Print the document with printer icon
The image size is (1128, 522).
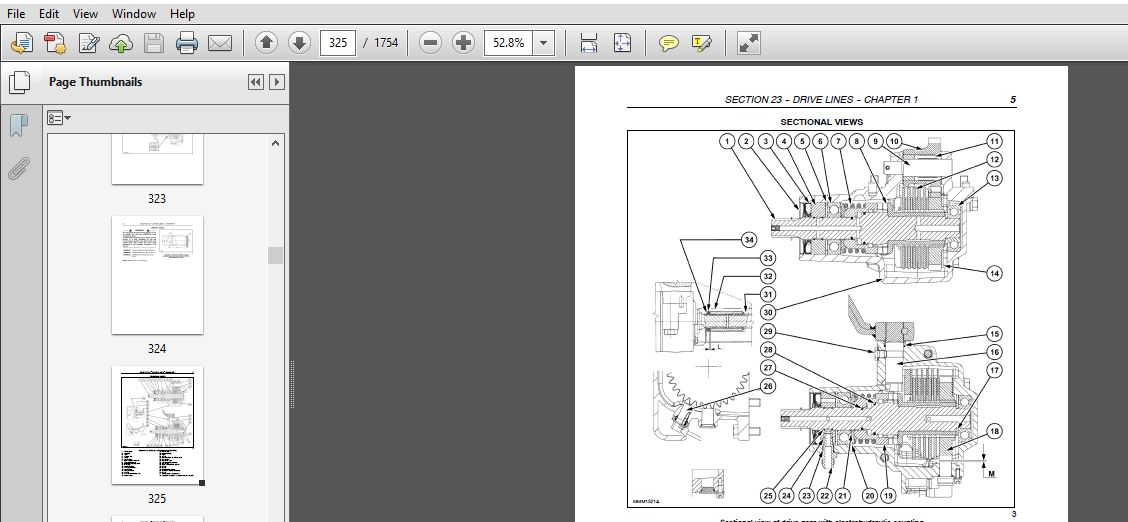(x=187, y=43)
